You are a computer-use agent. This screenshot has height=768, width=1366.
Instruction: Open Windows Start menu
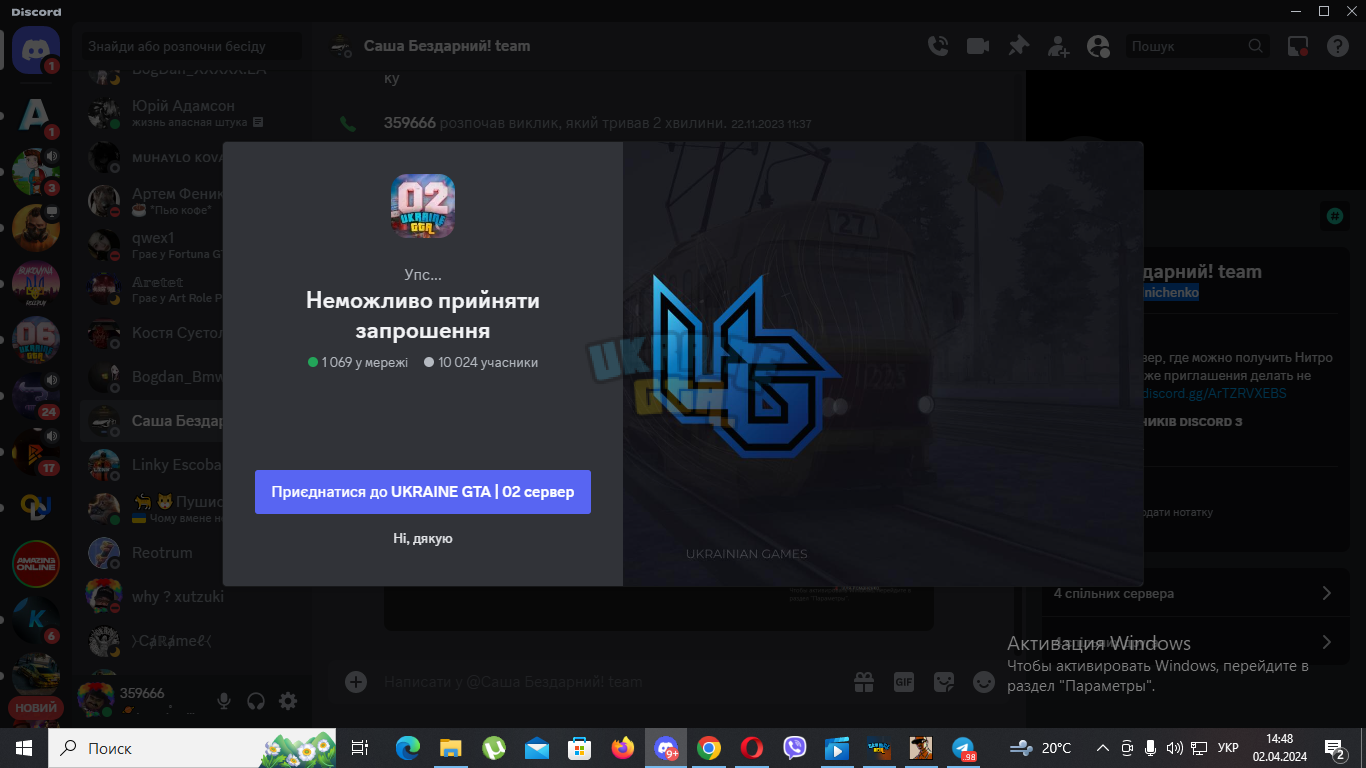(x=23, y=748)
